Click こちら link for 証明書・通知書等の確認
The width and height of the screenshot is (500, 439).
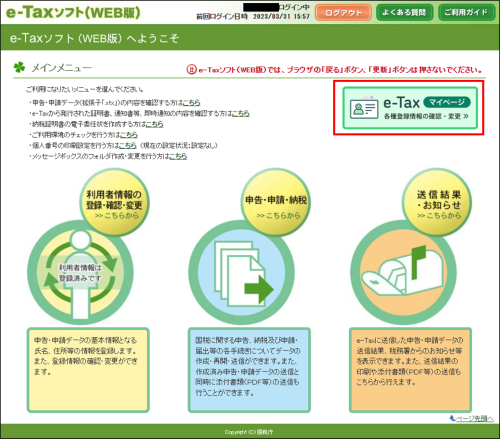click(x=240, y=113)
